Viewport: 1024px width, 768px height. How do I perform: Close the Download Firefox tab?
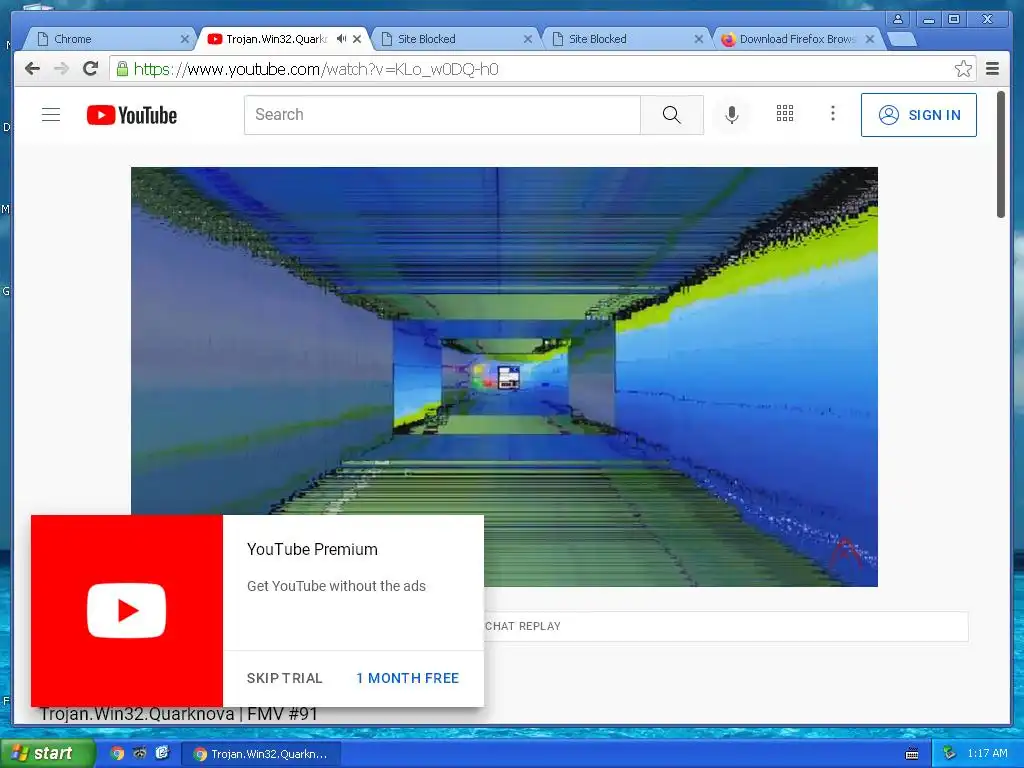click(870, 39)
